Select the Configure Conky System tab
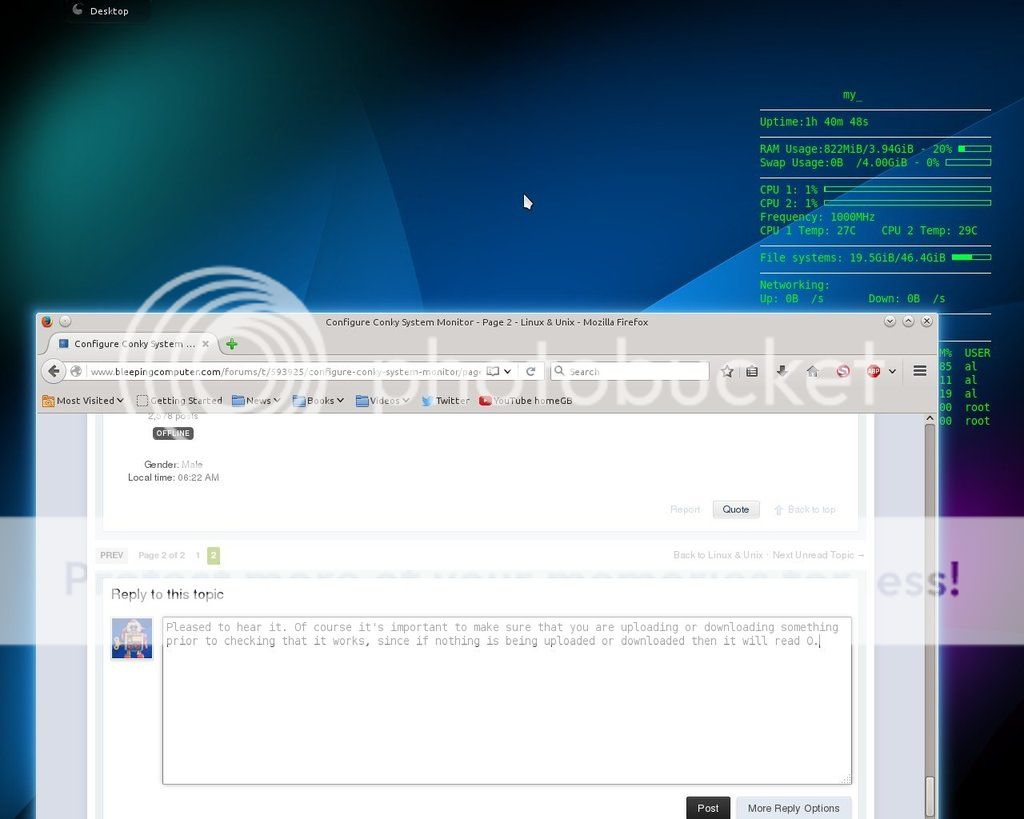The width and height of the screenshot is (1024, 819). (x=128, y=344)
